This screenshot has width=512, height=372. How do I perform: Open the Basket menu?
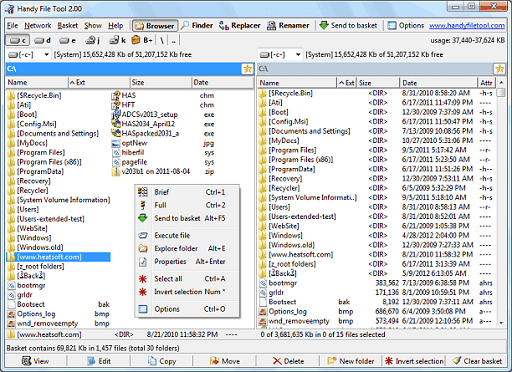pyautogui.click(x=68, y=26)
